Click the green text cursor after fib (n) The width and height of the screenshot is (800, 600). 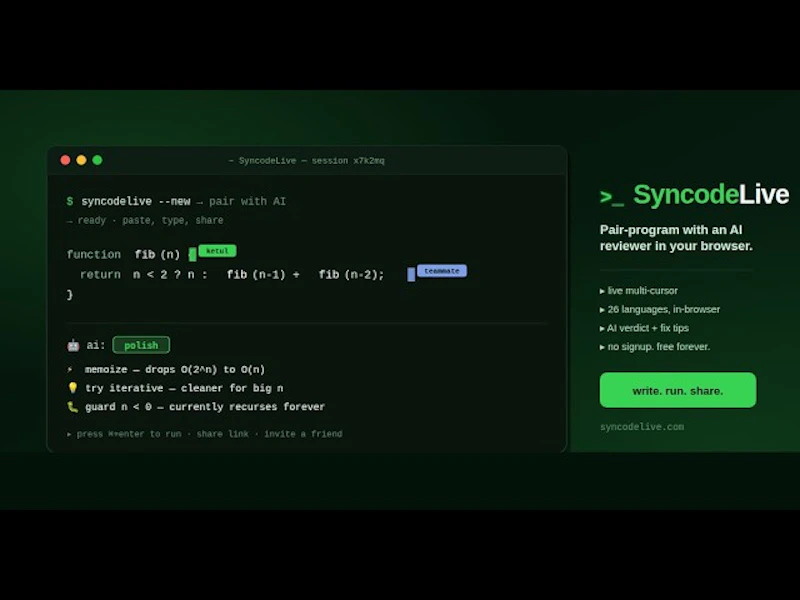[x=192, y=255]
